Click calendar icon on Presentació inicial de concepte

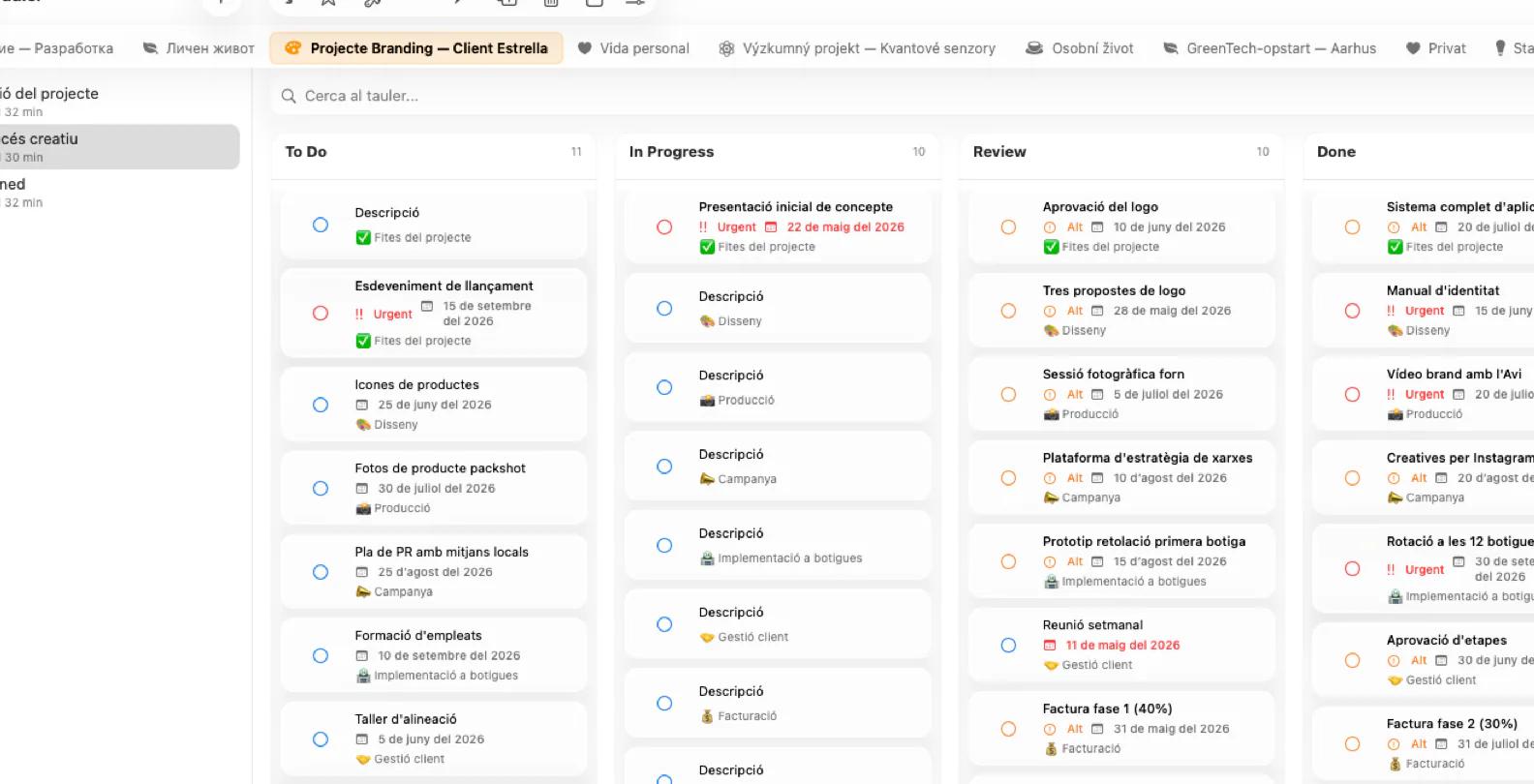(x=771, y=227)
